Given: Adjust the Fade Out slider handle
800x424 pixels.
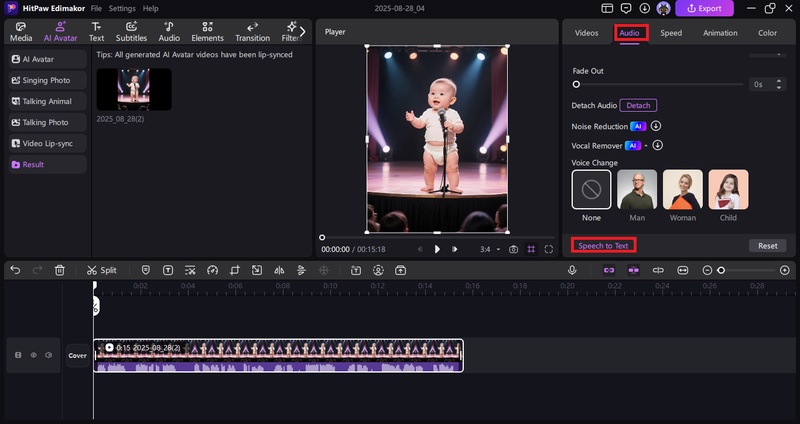Looking at the screenshot, I should [x=576, y=84].
